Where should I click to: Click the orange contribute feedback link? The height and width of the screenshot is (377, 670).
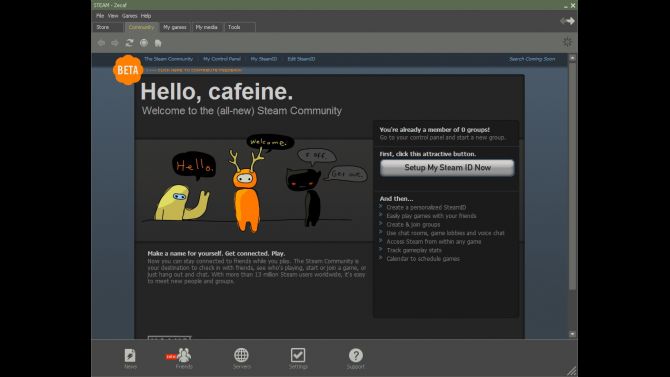pyautogui.click(x=199, y=70)
